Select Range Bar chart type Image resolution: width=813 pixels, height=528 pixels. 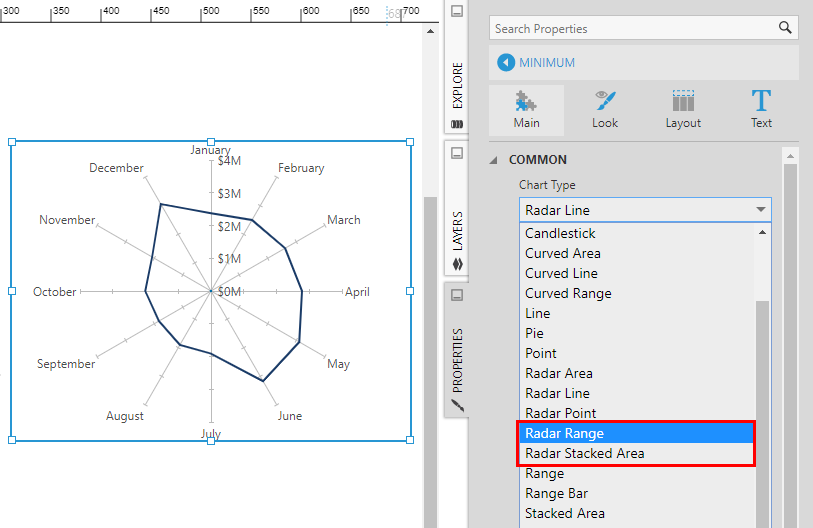coord(637,493)
